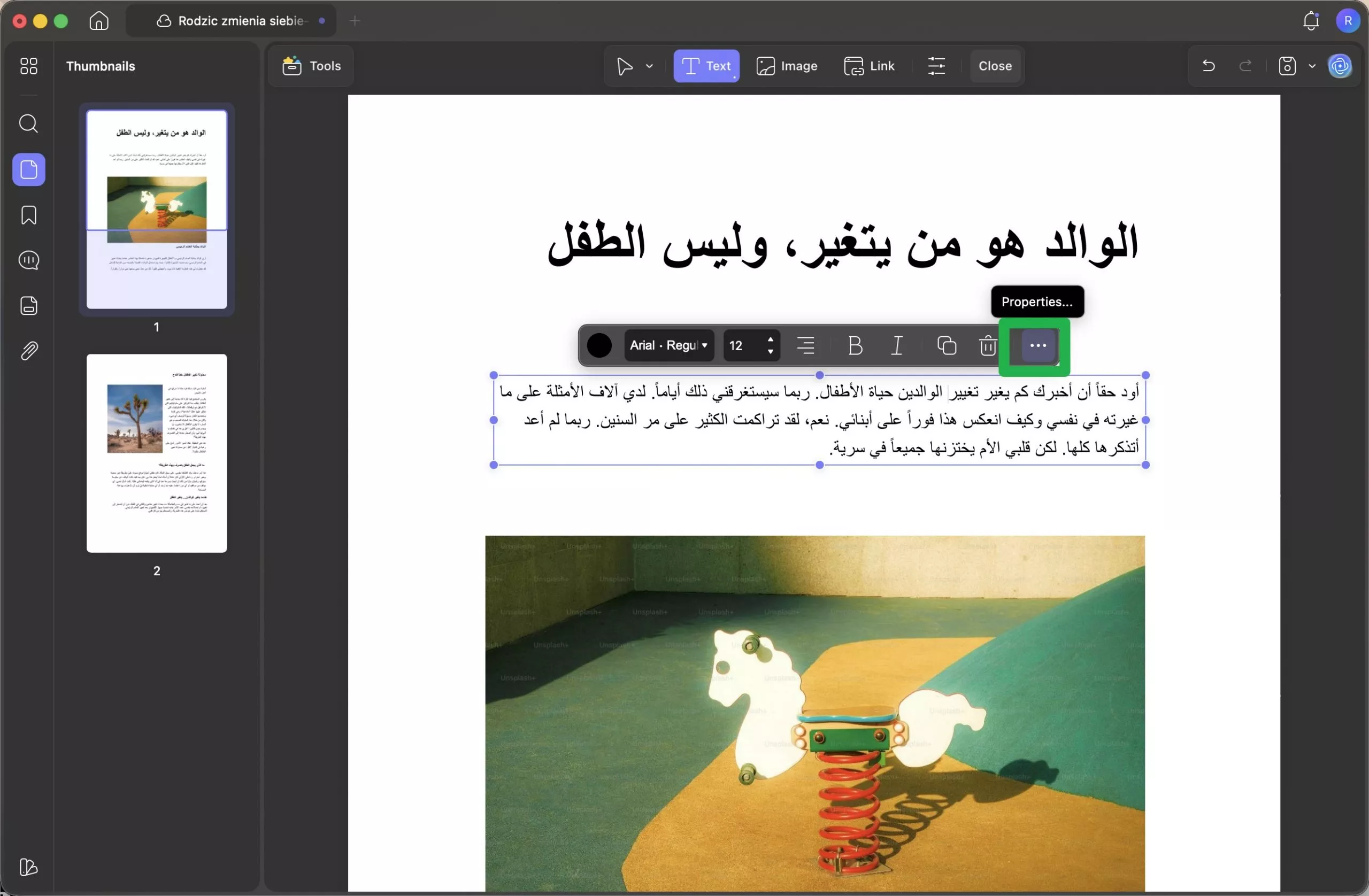Viewport: 1369px width, 896px height.
Task: Select the Image editing tool
Action: [787, 66]
